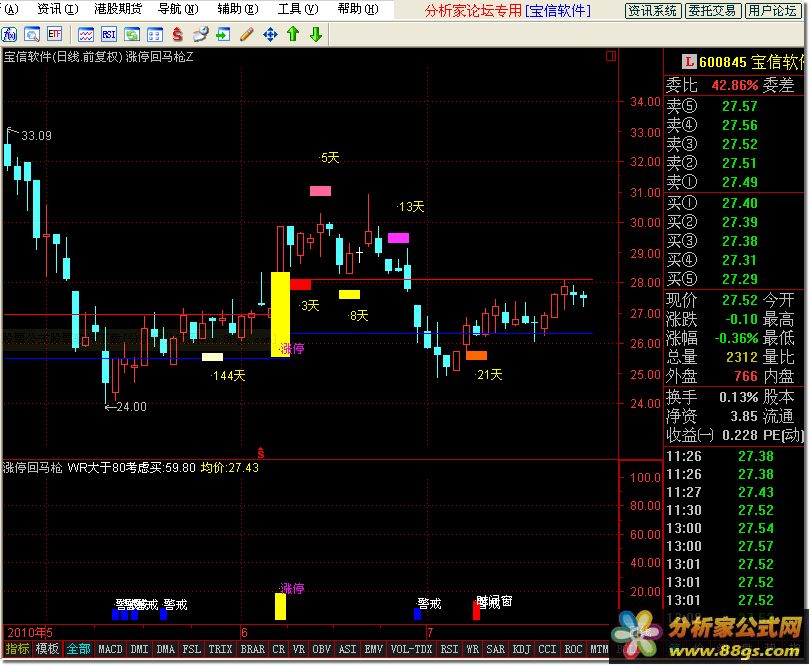The width and height of the screenshot is (811, 666).
Task: Select the RSI indicator tab at bottom
Action: point(449,648)
